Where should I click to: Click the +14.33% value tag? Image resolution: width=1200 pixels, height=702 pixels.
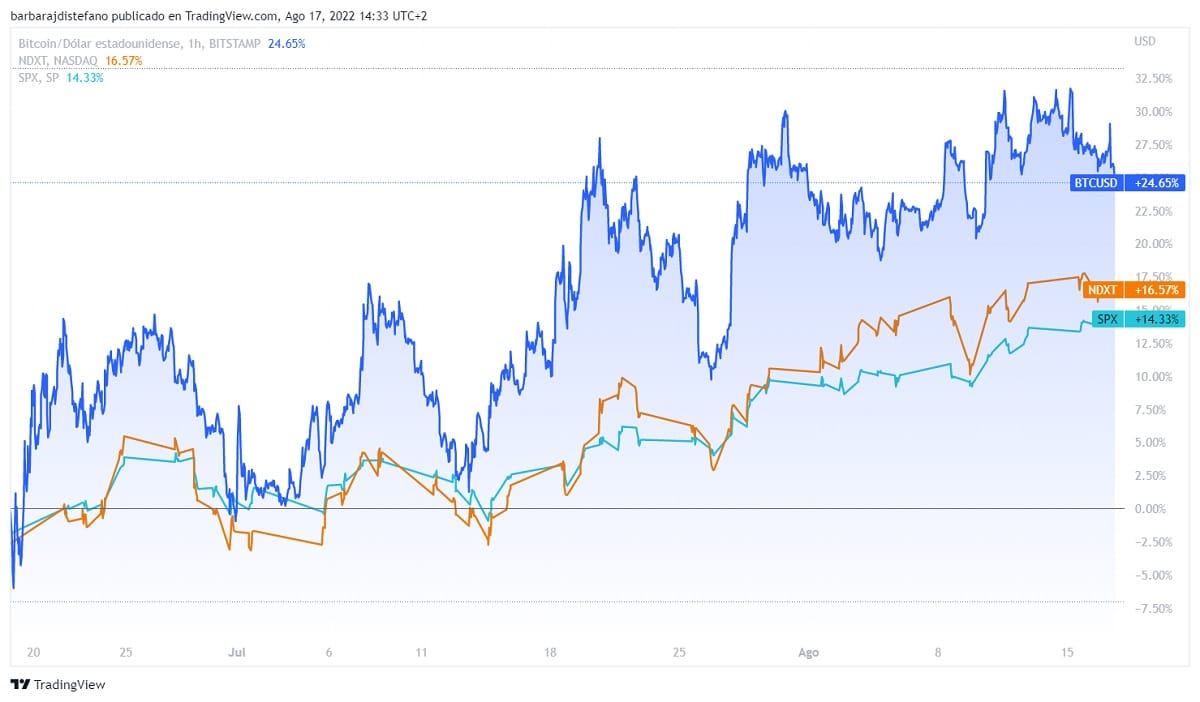(1155, 319)
